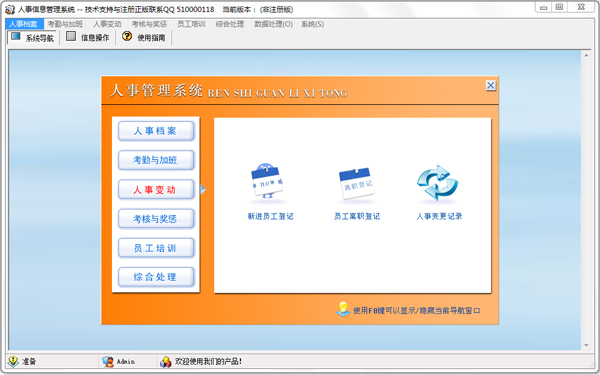Click the F8 navigation hint text

point(416,310)
